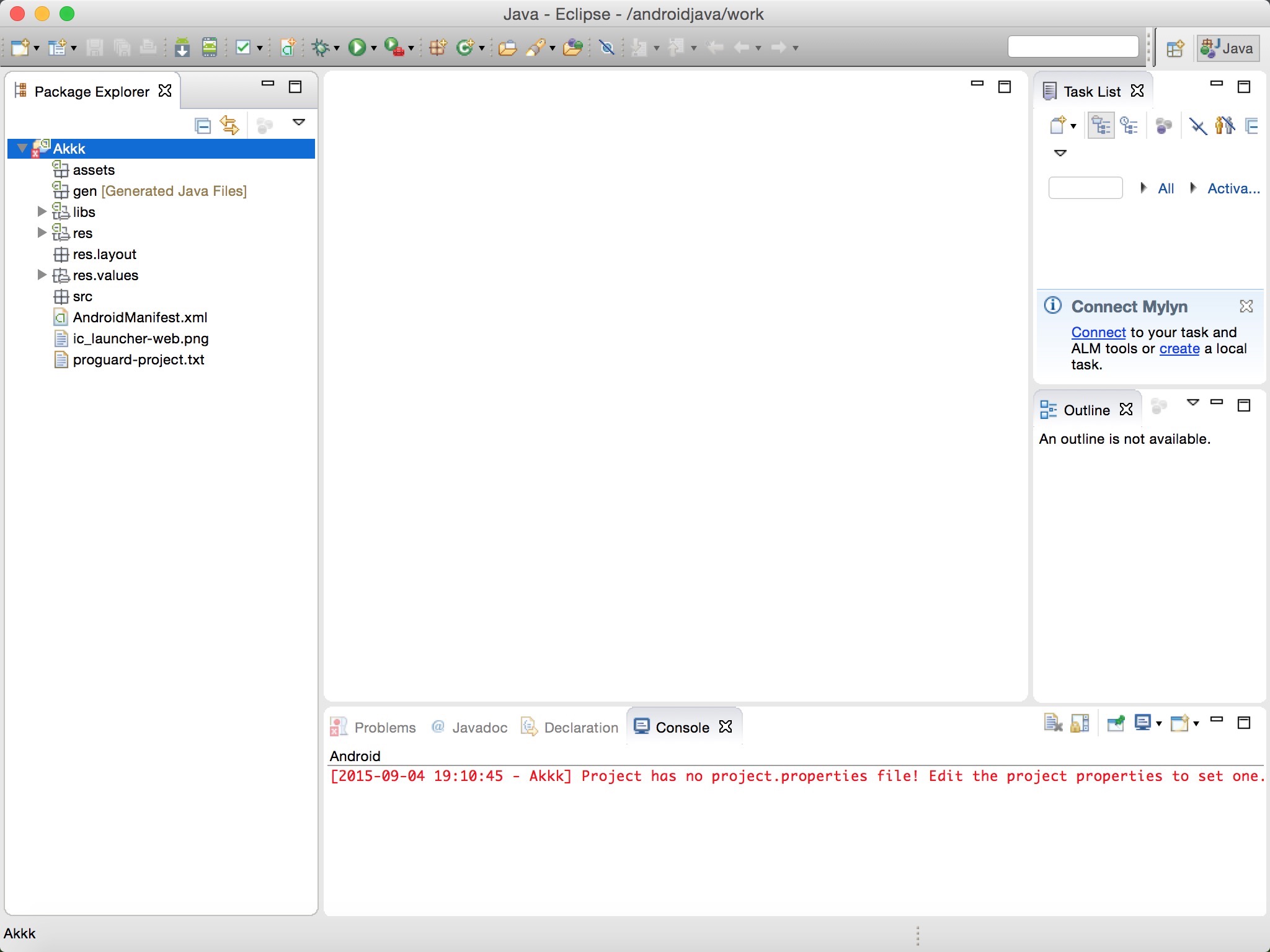Click the Android Lint check icon
The image size is (1270, 952).
(243, 47)
